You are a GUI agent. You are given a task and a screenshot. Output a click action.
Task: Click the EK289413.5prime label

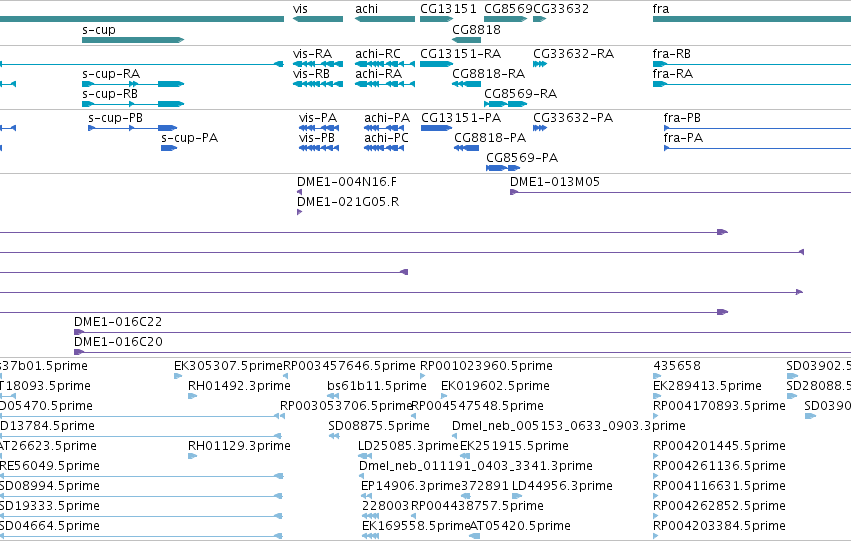click(707, 386)
